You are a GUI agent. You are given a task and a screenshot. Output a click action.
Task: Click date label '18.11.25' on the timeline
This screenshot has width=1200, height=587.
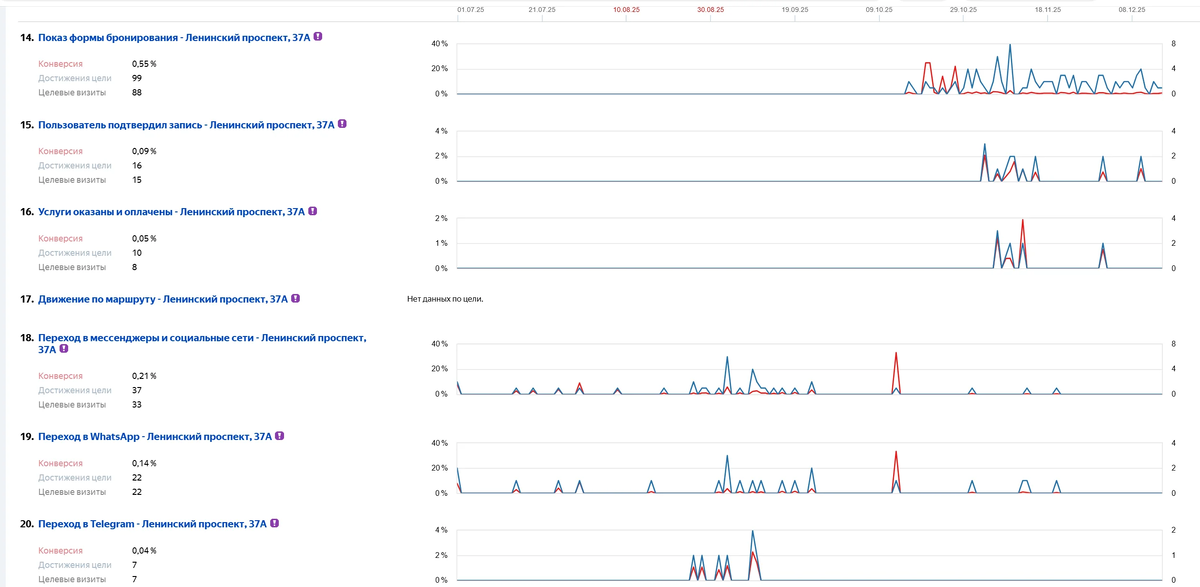[1049, 8]
